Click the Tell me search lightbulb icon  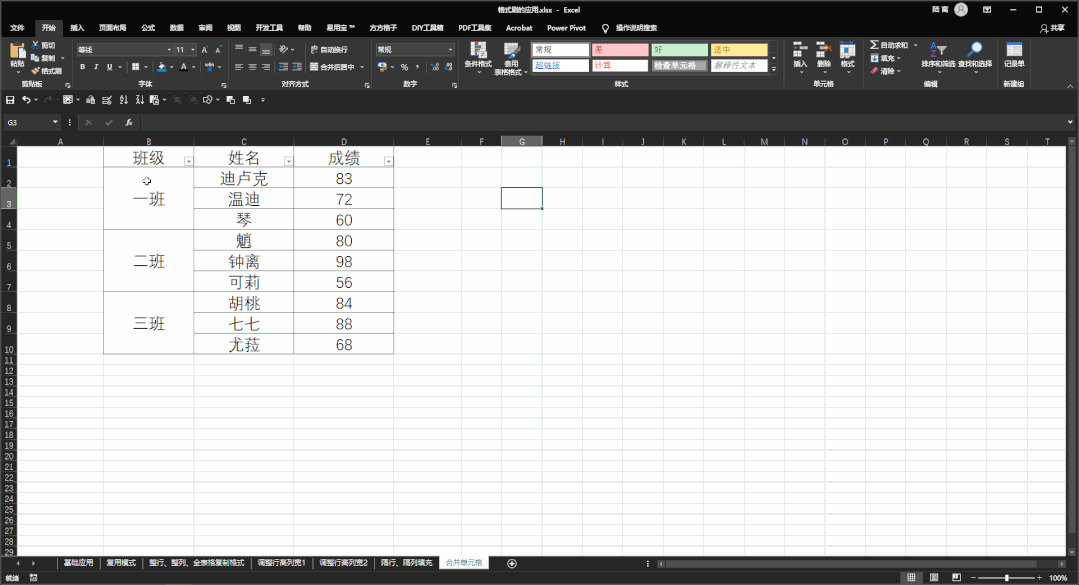tap(606, 28)
